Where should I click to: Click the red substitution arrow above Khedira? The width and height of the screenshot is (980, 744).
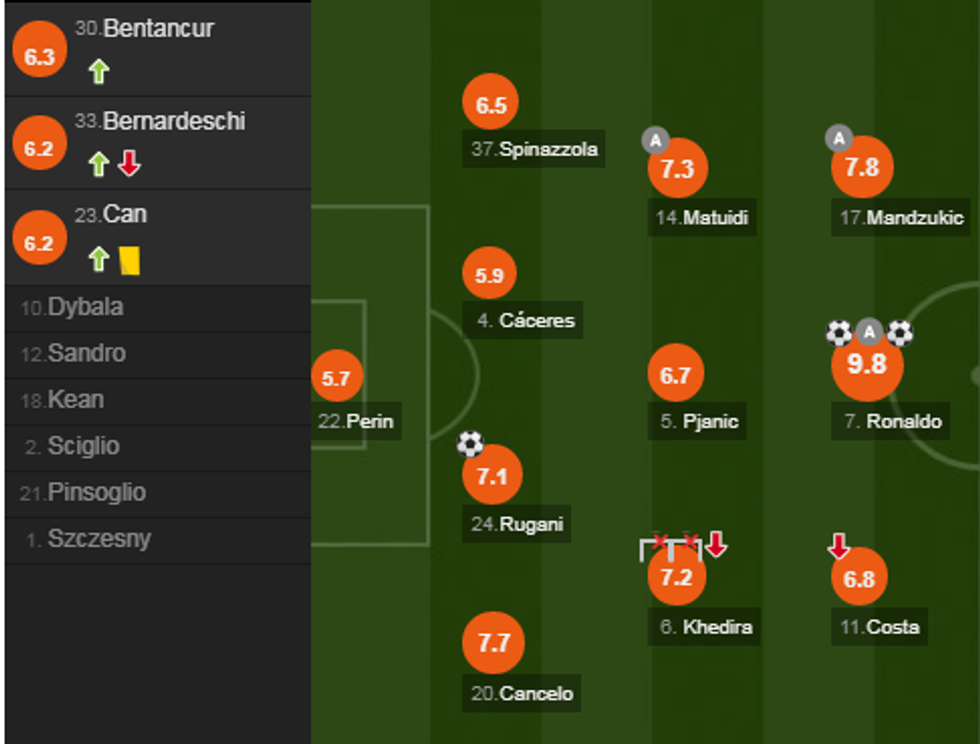click(x=715, y=545)
